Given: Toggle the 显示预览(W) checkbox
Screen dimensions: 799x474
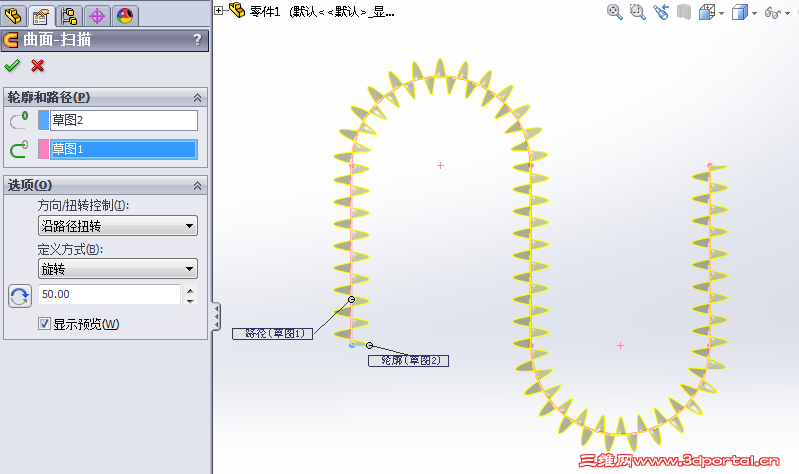Looking at the screenshot, I should click(44, 324).
